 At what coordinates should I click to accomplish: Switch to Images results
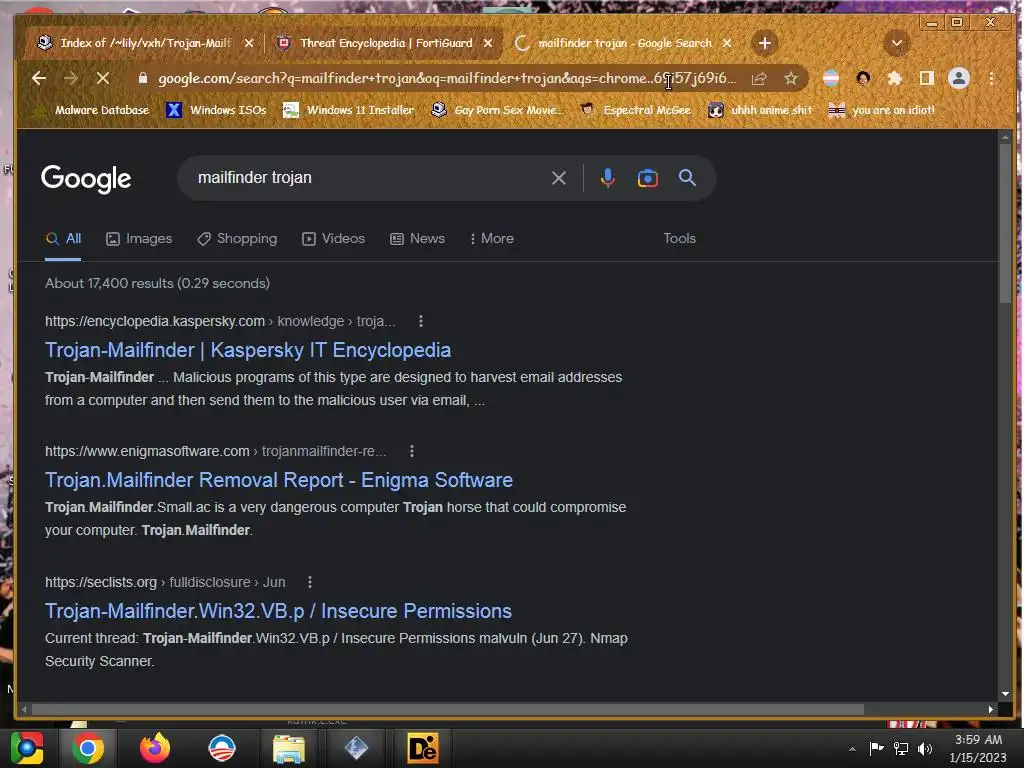139,239
